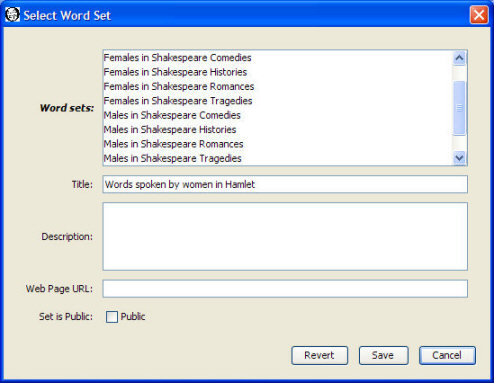Enable the Public checkbox
The height and width of the screenshot is (383, 494).
pyautogui.click(x=112, y=317)
